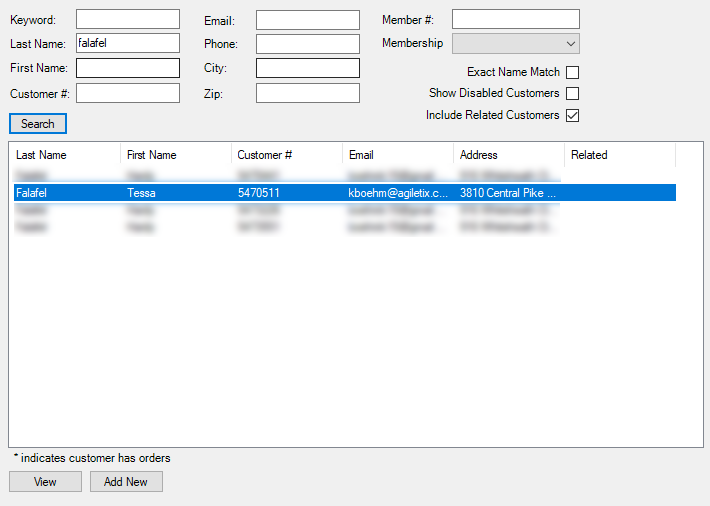Focus the Zip input field
Image resolution: width=710 pixels, height=506 pixels.
[307, 93]
